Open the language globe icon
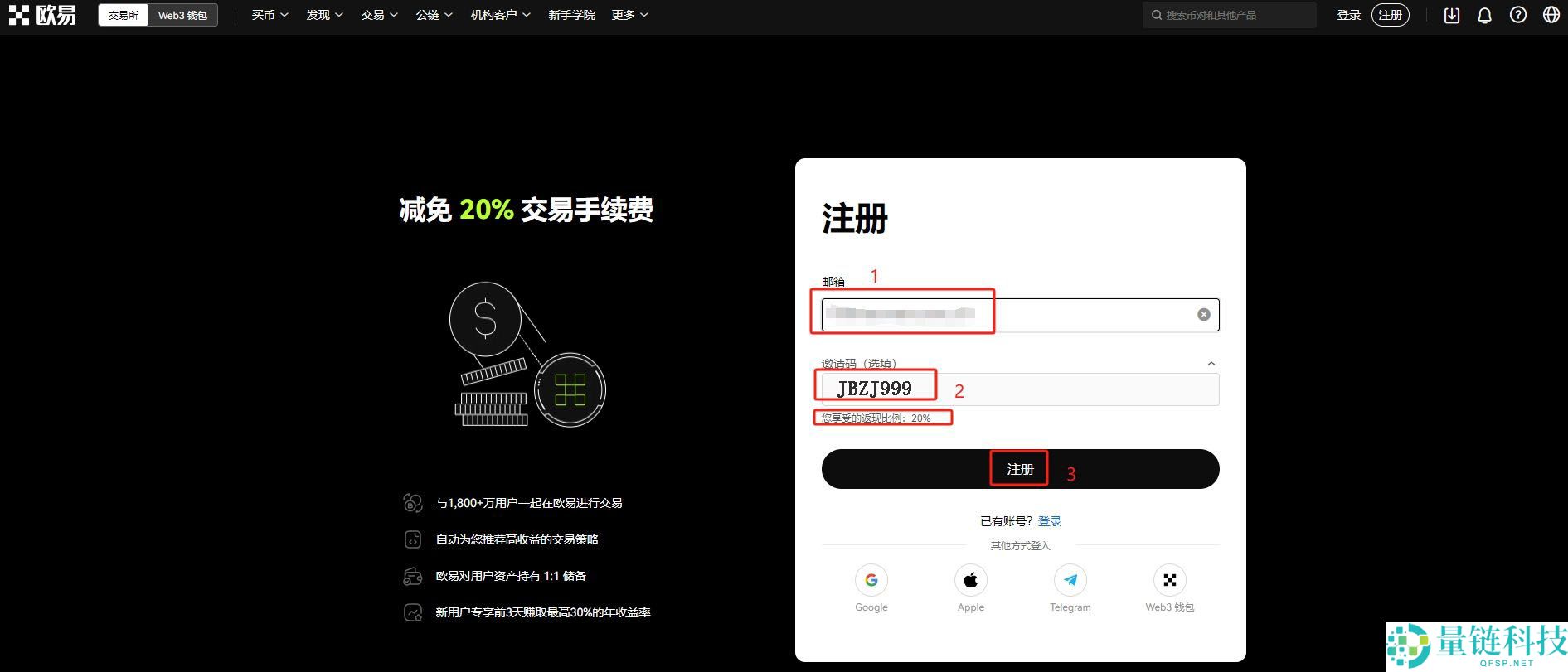Image resolution: width=1568 pixels, height=672 pixels. pos(1551,15)
